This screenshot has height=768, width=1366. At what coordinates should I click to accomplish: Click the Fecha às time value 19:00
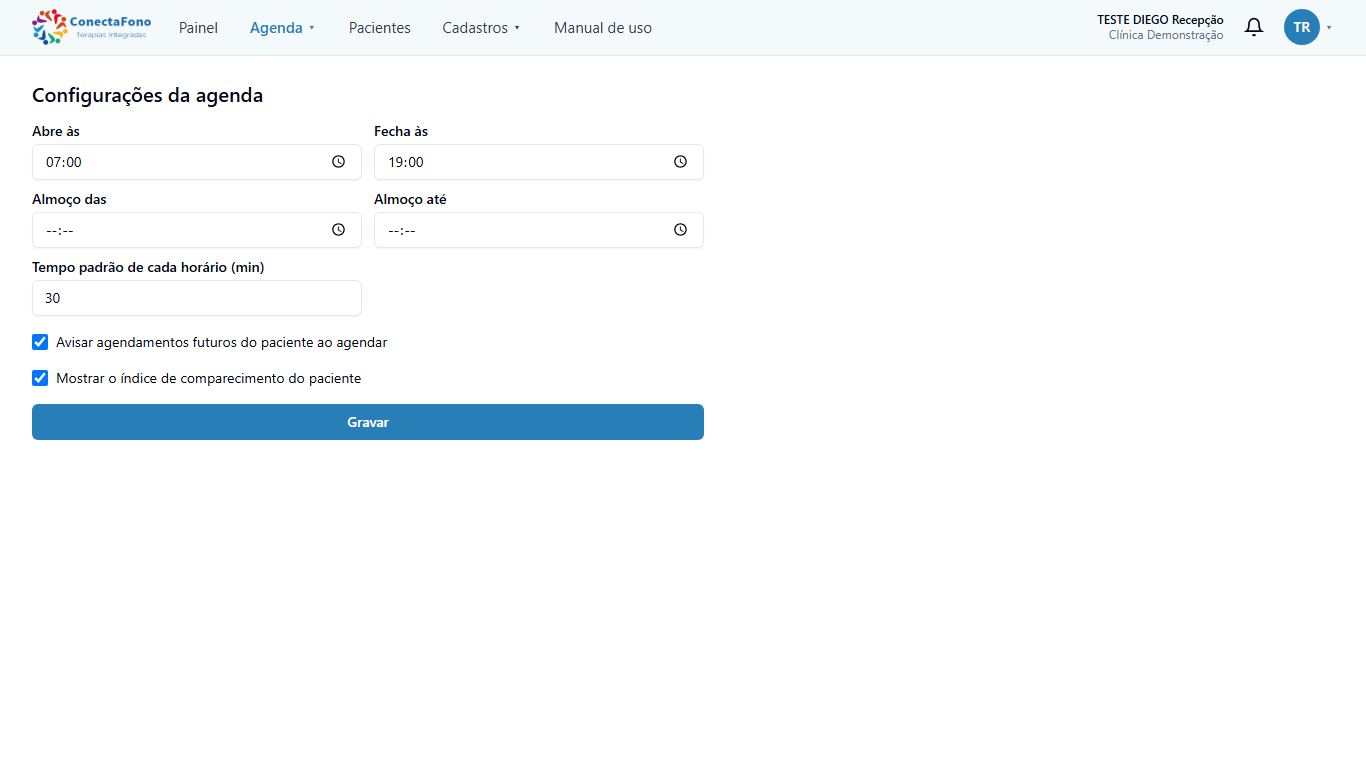tap(406, 162)
